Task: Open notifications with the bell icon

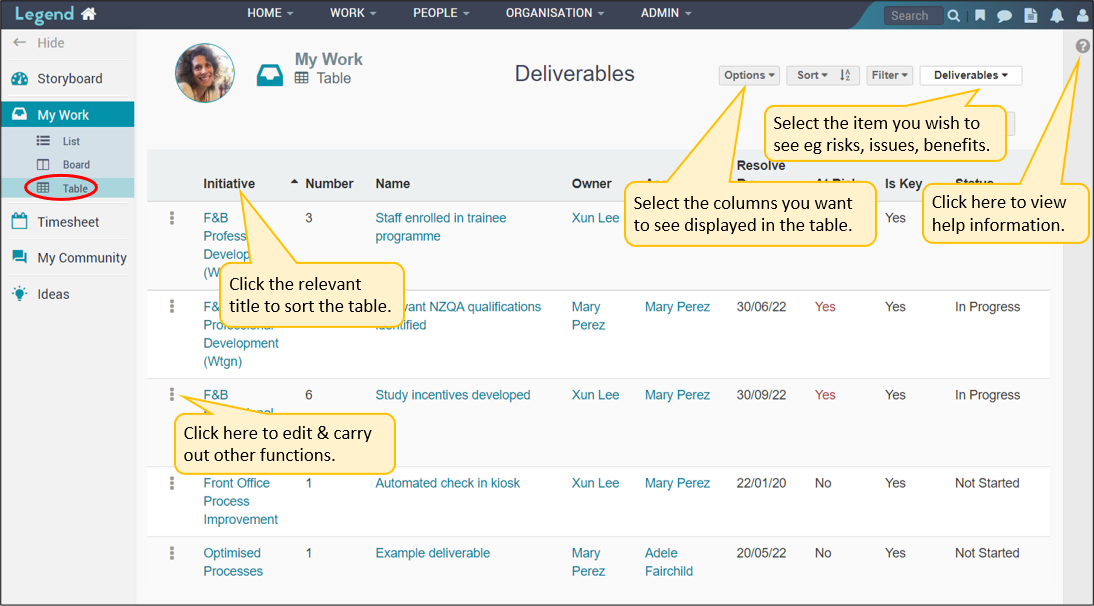Action: [1056, 15]
